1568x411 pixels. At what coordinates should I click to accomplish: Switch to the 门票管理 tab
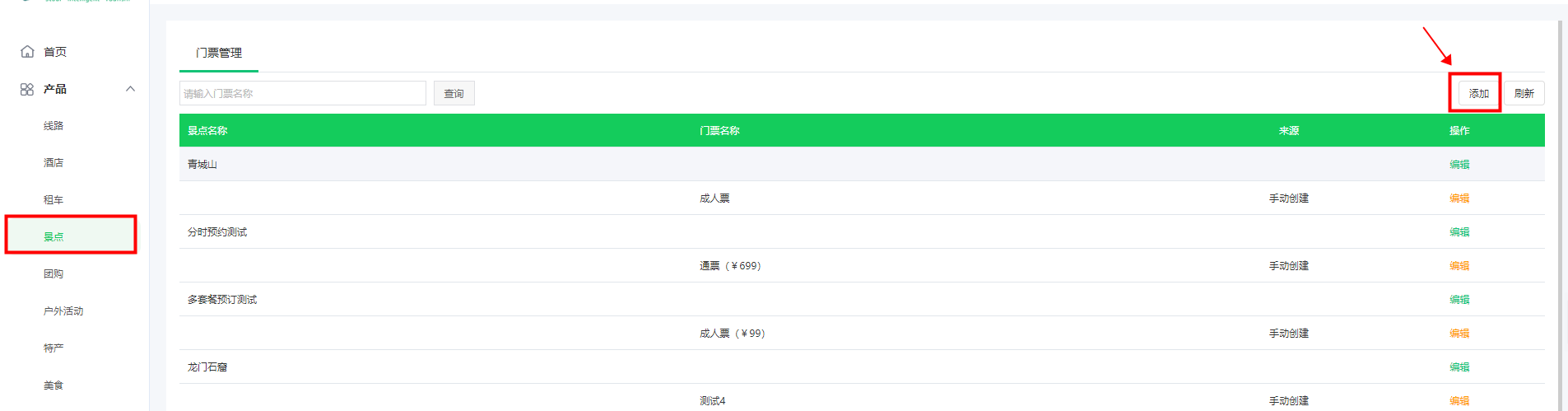pyautogui.click(x=219, y=53)
